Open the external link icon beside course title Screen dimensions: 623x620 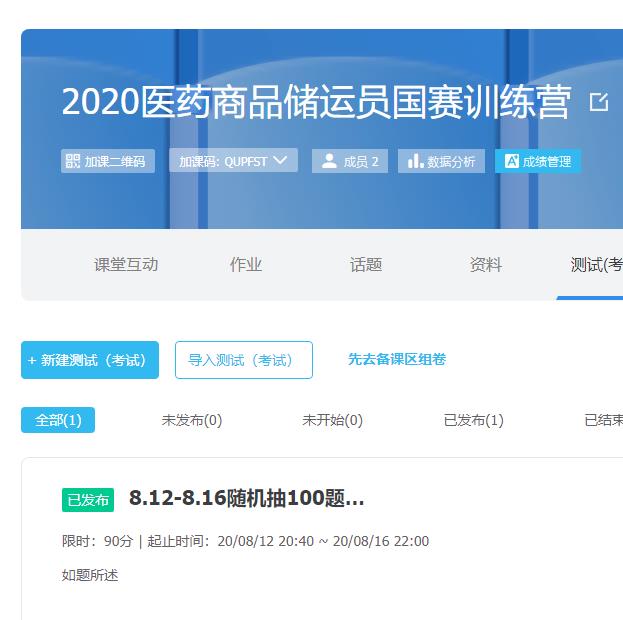click(x=599, y=102)
